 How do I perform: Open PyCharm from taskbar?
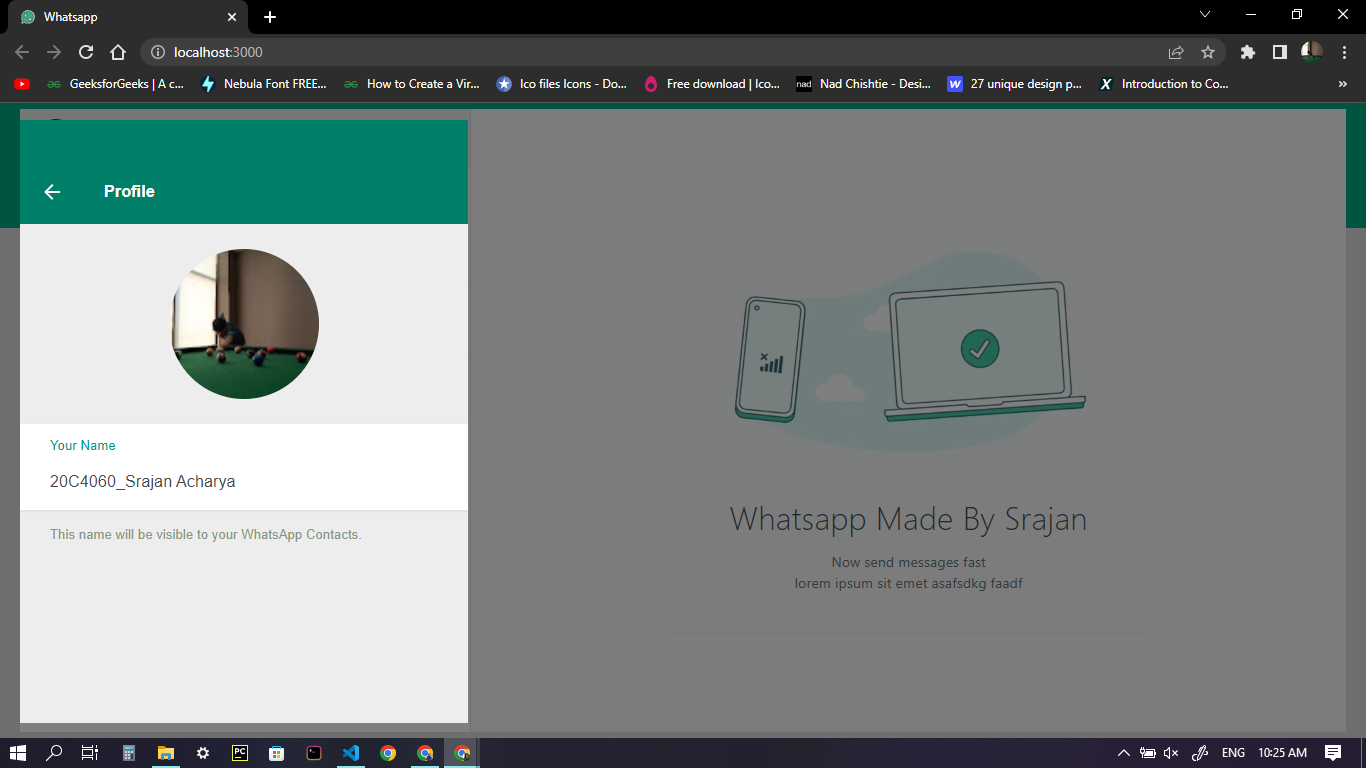[x=240, y=753]
